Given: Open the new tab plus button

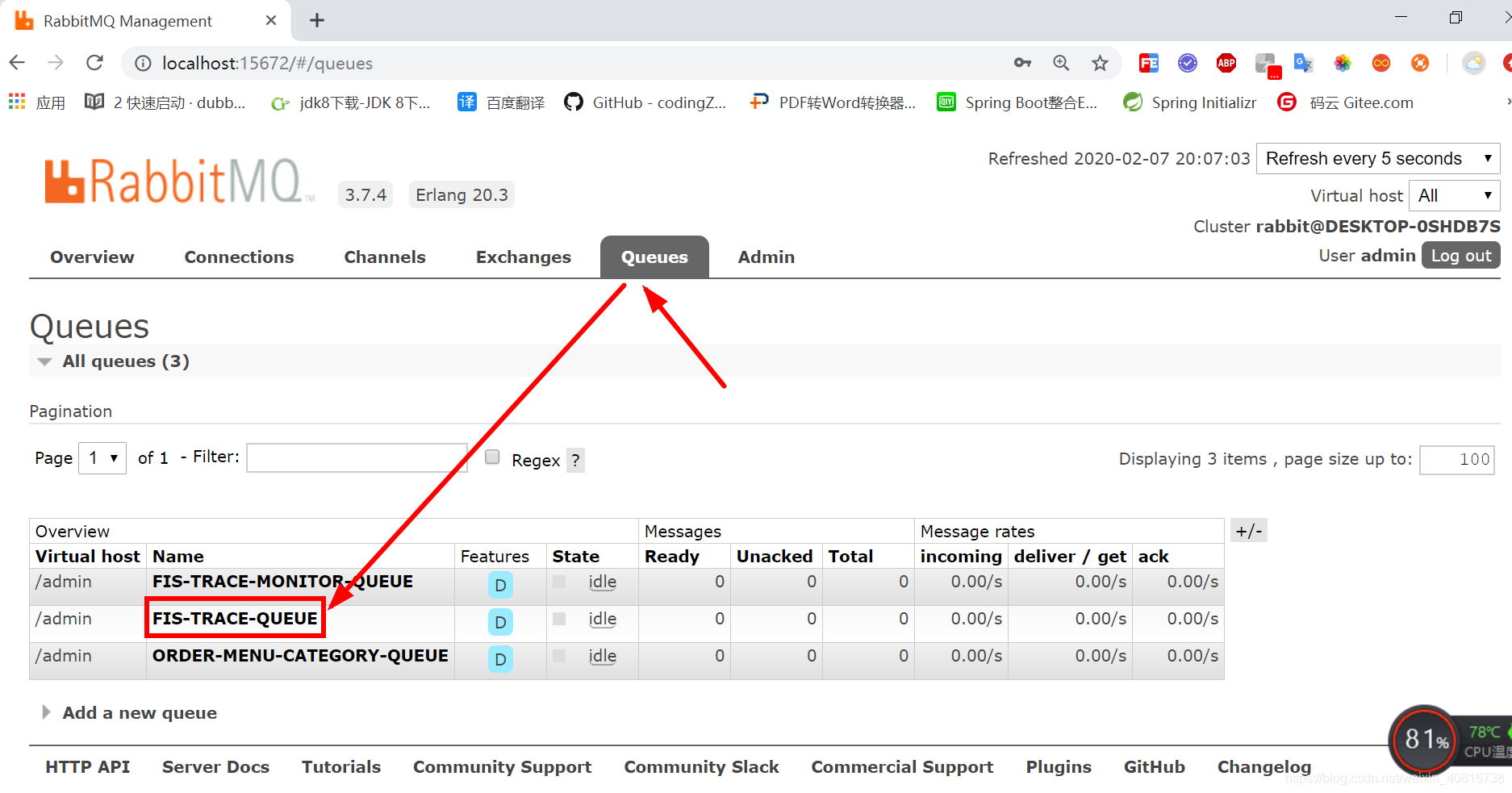Looking at the screenshot, I should 317,20.
